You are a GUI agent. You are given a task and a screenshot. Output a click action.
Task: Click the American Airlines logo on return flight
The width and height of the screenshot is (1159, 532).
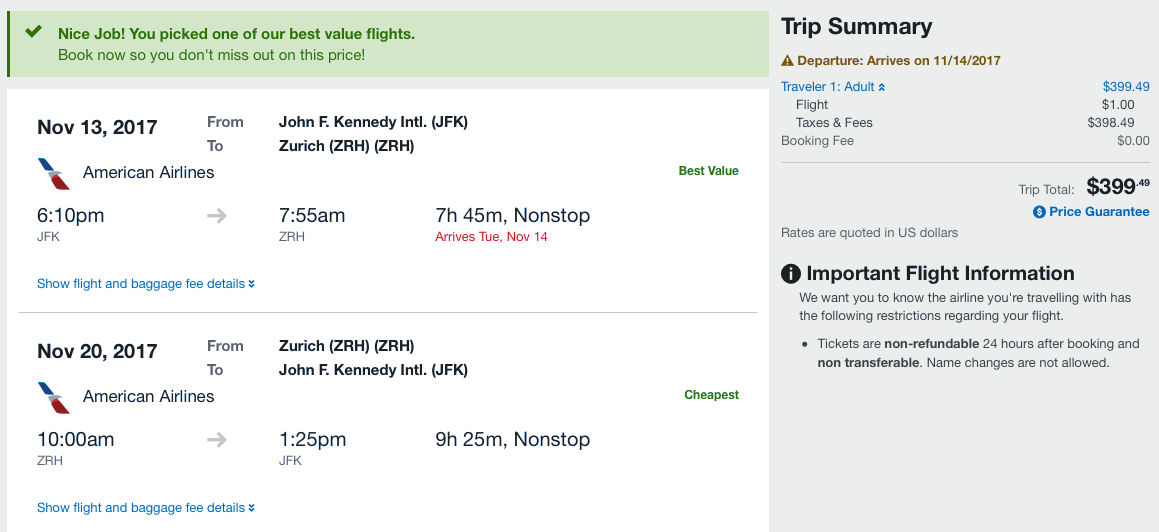(x=53, y=397)
